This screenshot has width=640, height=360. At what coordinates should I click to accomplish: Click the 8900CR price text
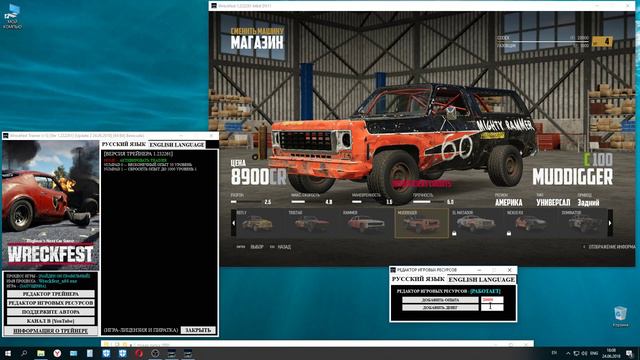tap(258, 177)
